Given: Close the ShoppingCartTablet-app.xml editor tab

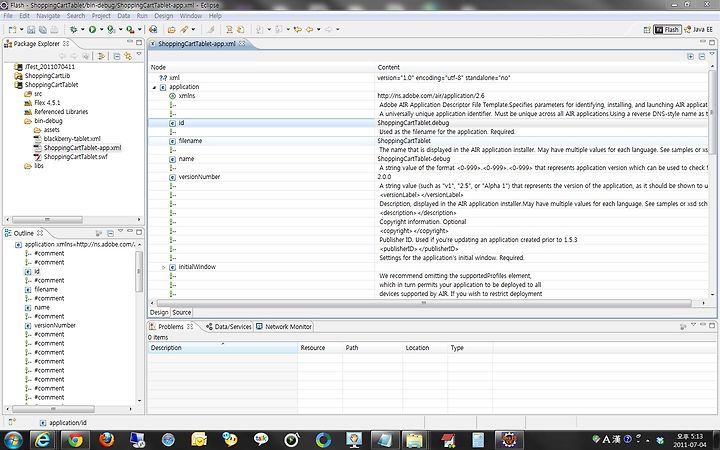Looking at the screenshot, I should 242,44.
